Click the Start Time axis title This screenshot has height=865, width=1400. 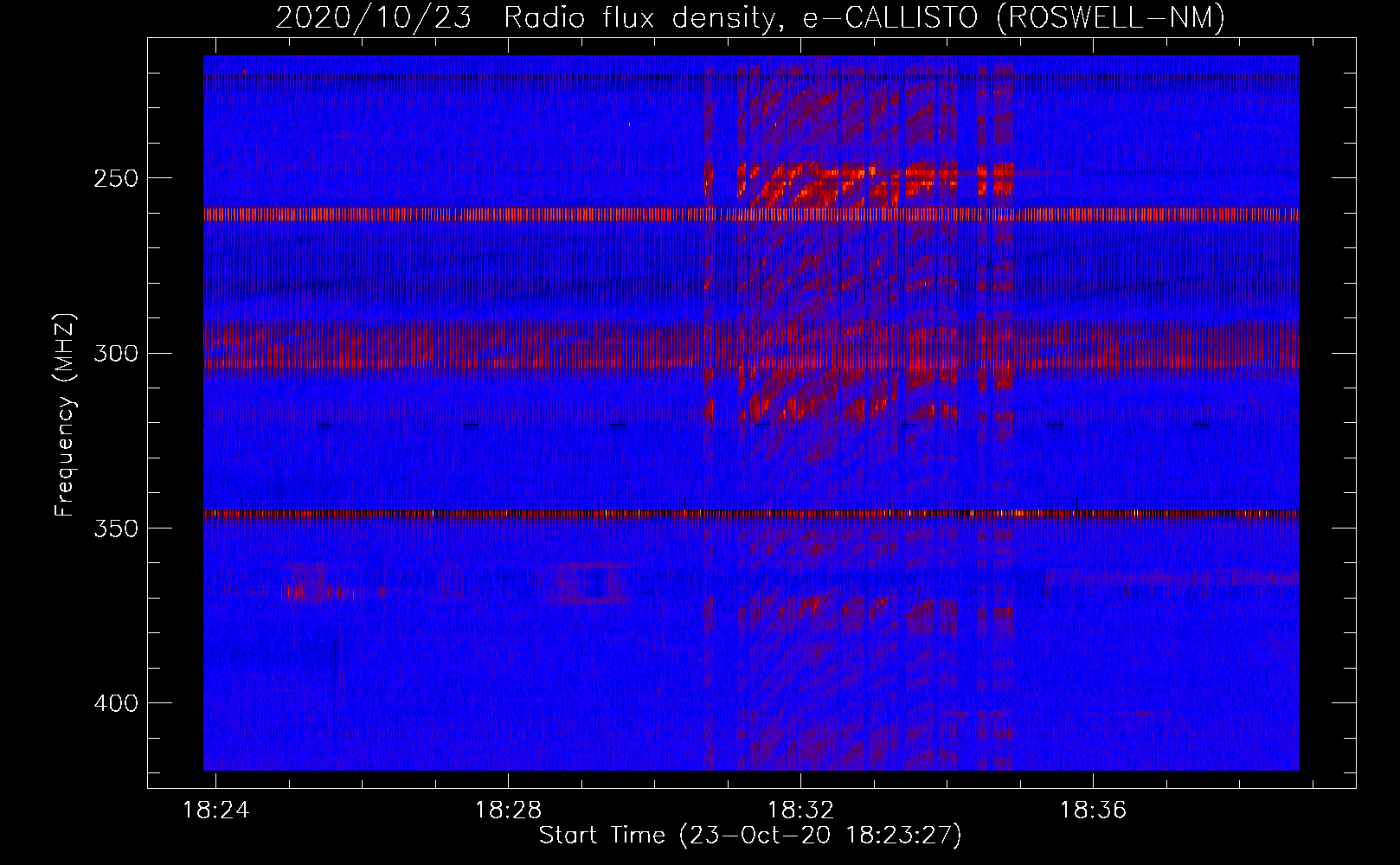pos(750,836)
